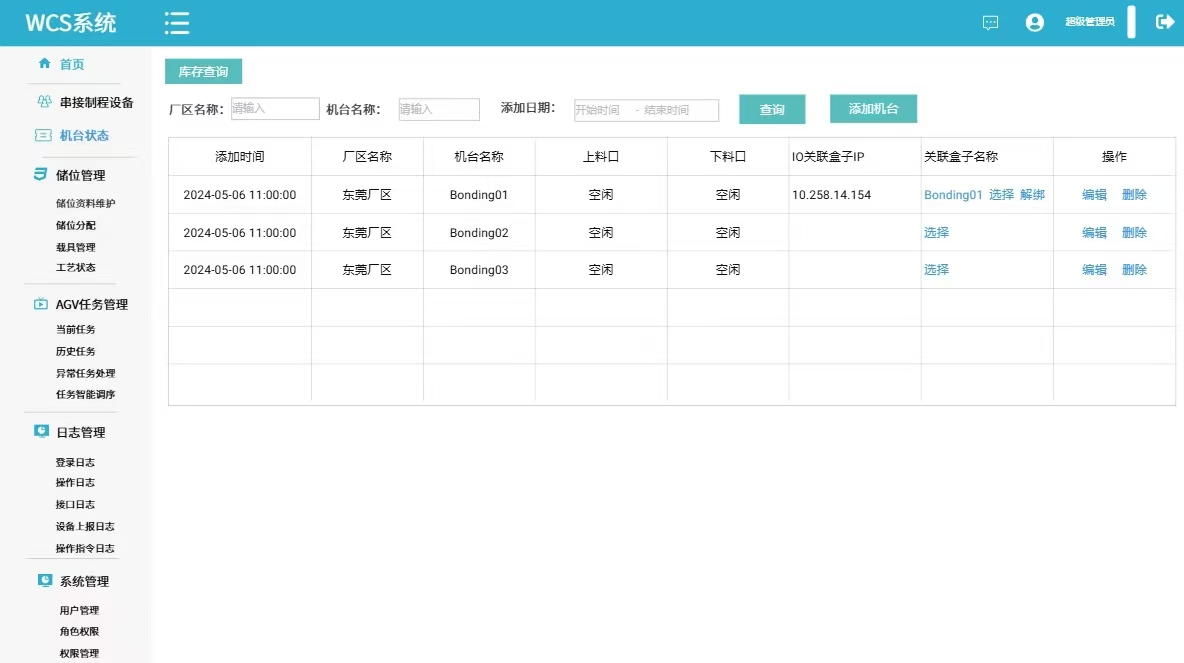Image resolution: width=1184 pixels, height=663 pixels.
Task: Open the 储位资料维护 menu item
Action: pyautogui.click(x=85, y=203)
